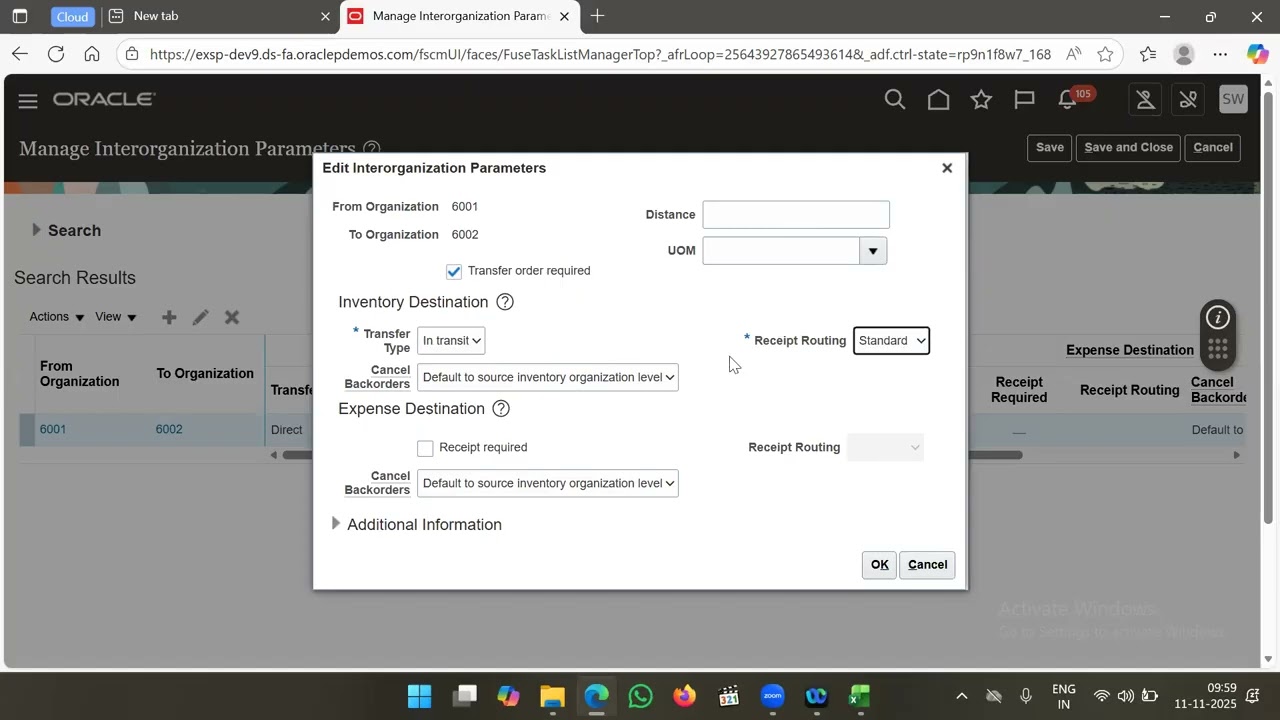Click the add row plus icon
Screen dimensions: 1280x720
[169, 317]
